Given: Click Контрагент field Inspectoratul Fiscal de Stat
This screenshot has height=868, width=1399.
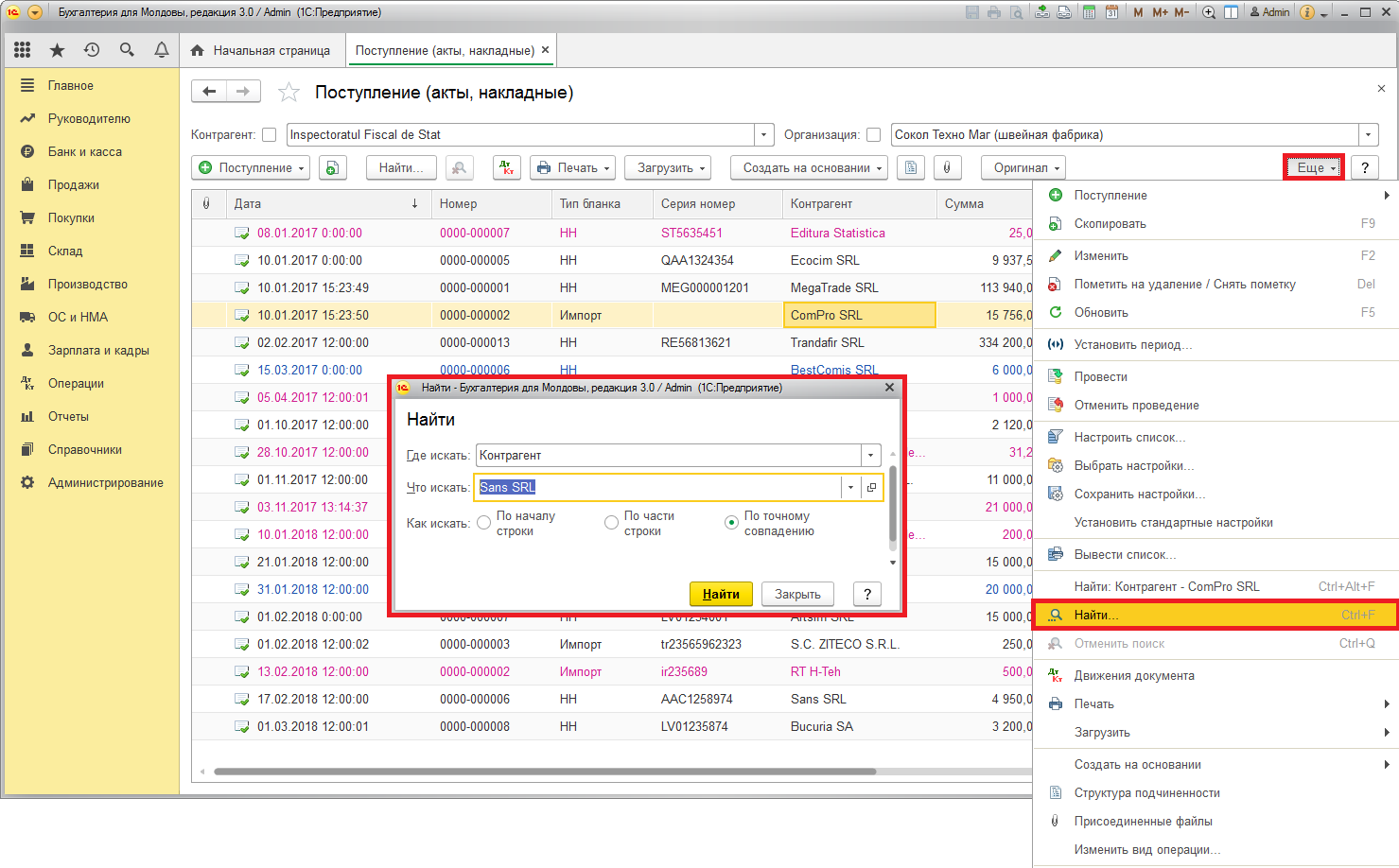Looking at the screenshot, I should (520, 134).
